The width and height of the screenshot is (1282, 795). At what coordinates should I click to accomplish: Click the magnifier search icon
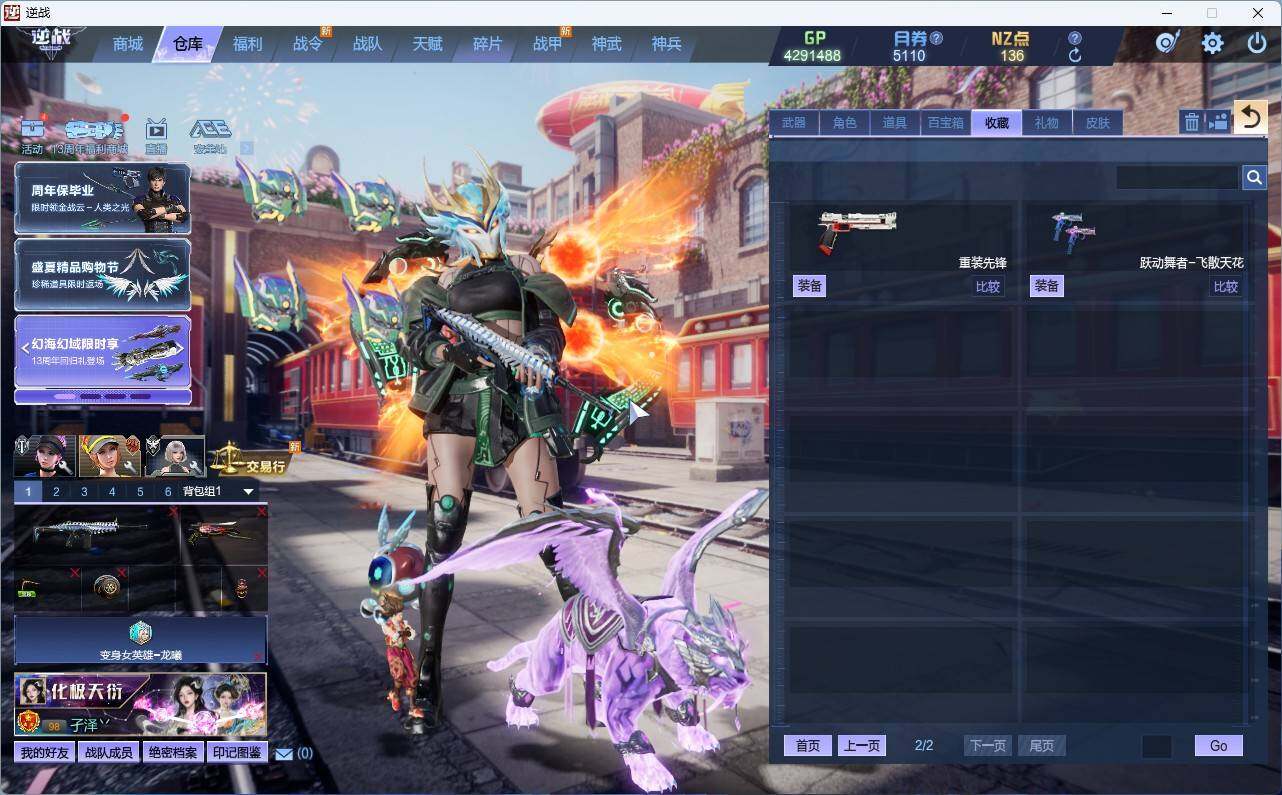[x=1254, y=177]
